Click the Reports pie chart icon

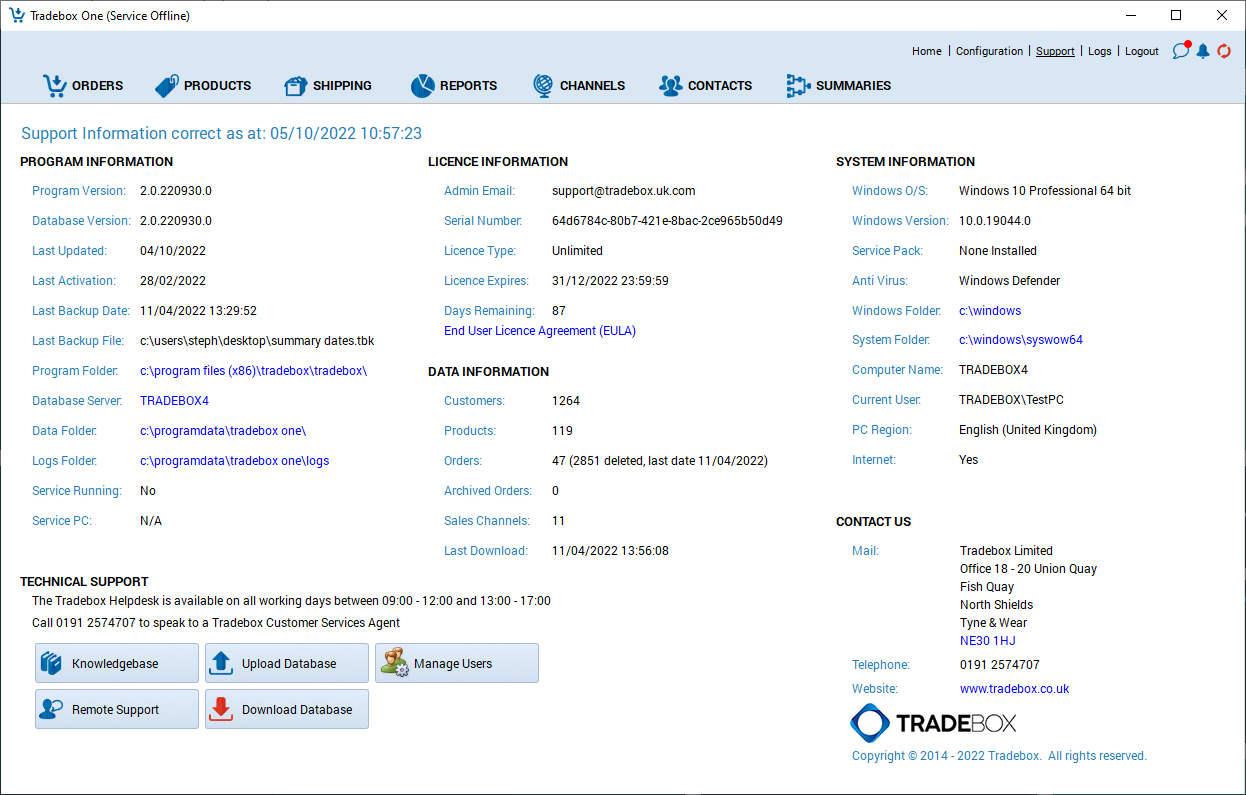click(x=422, y=86)
